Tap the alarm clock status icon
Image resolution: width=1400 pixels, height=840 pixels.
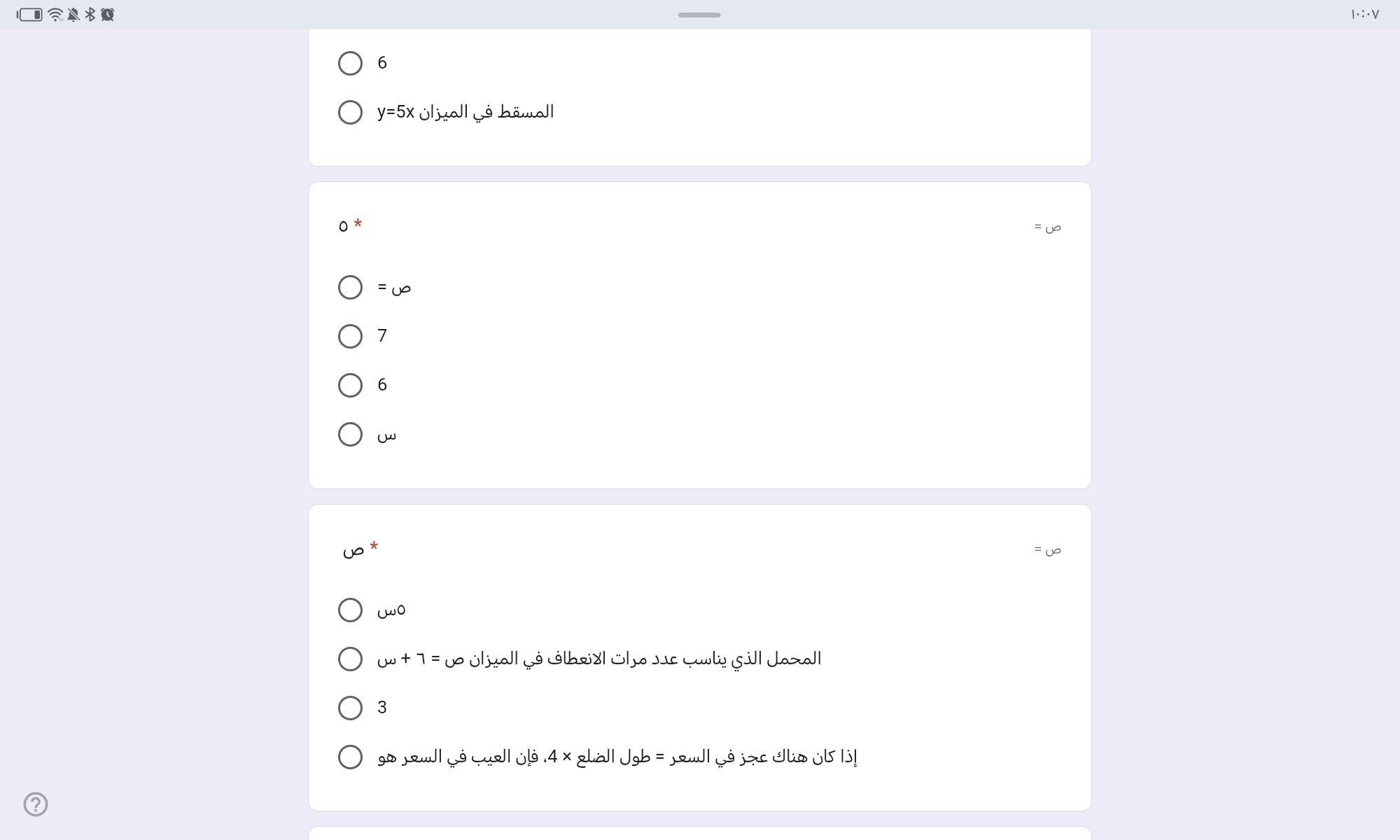point(108,15)
